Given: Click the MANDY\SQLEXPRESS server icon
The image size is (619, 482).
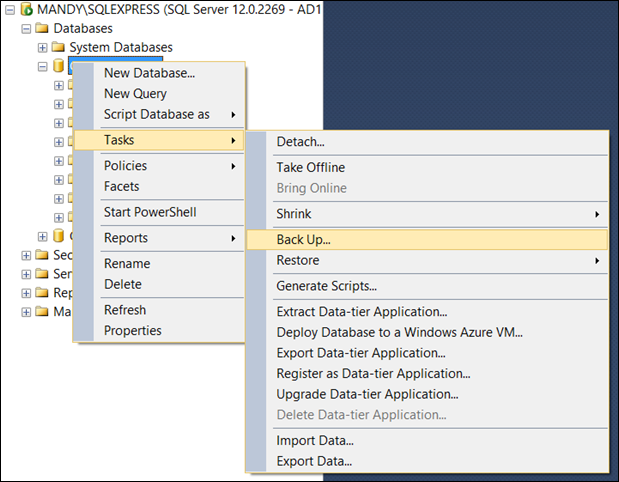Looking at the screenshot, I should [x=26, y=10].
